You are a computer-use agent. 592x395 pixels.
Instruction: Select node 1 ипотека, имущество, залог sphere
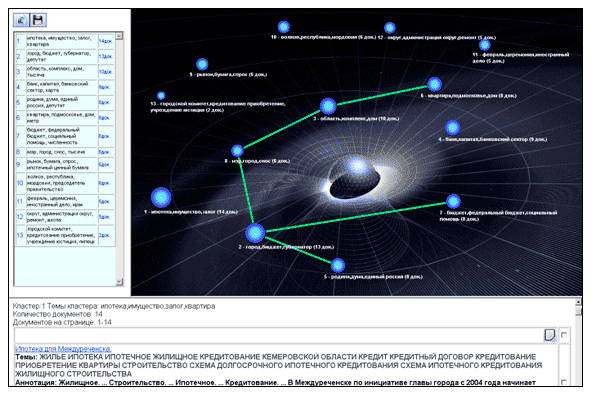coord(161,197)
